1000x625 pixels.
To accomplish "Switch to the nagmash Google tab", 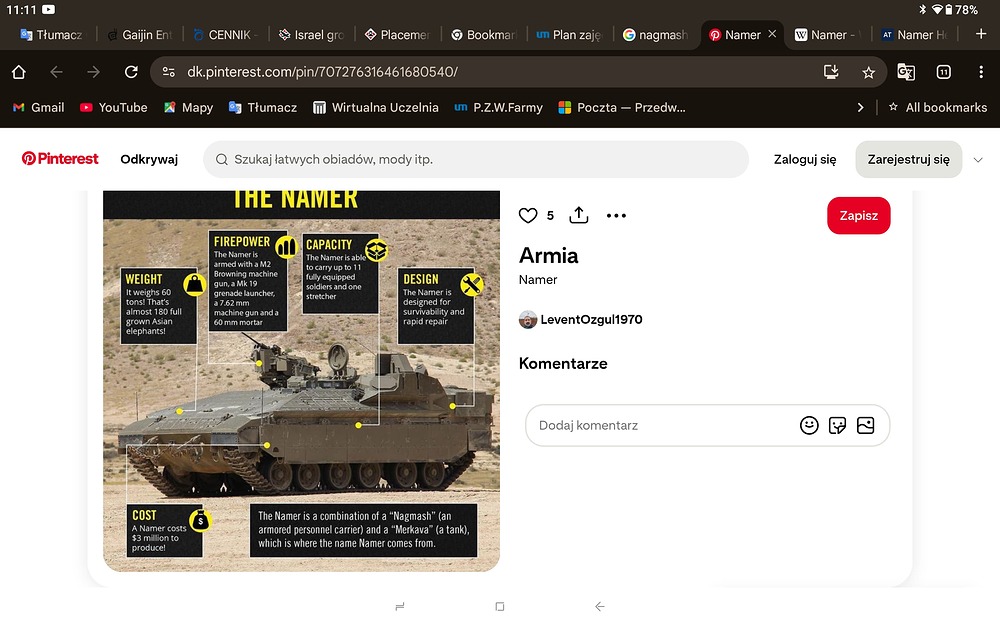I will coord(657,35).
